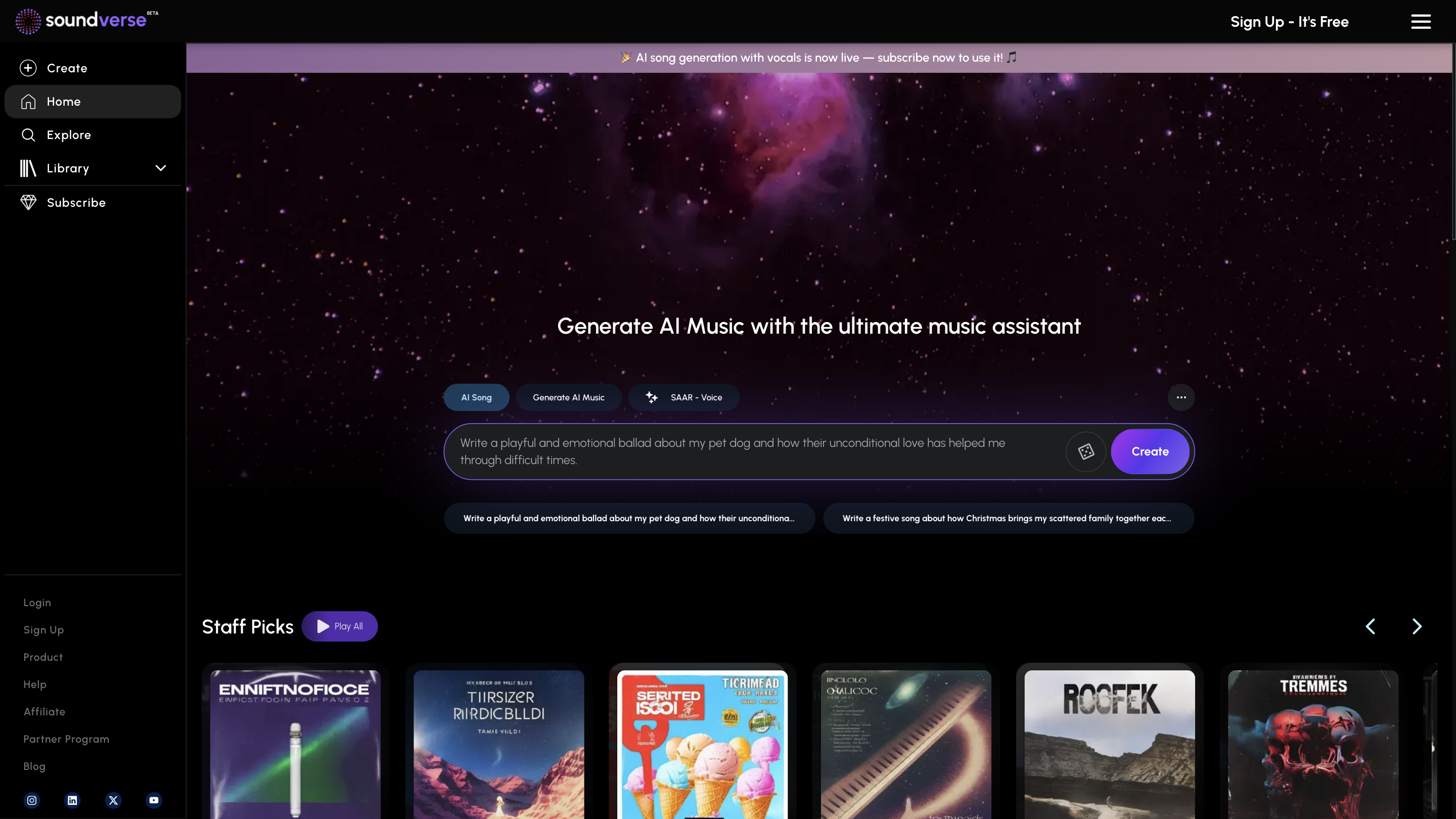Go to previous Staff Picks arrow
This screenshot has height=819, width=1456.
coord(1370,626)
